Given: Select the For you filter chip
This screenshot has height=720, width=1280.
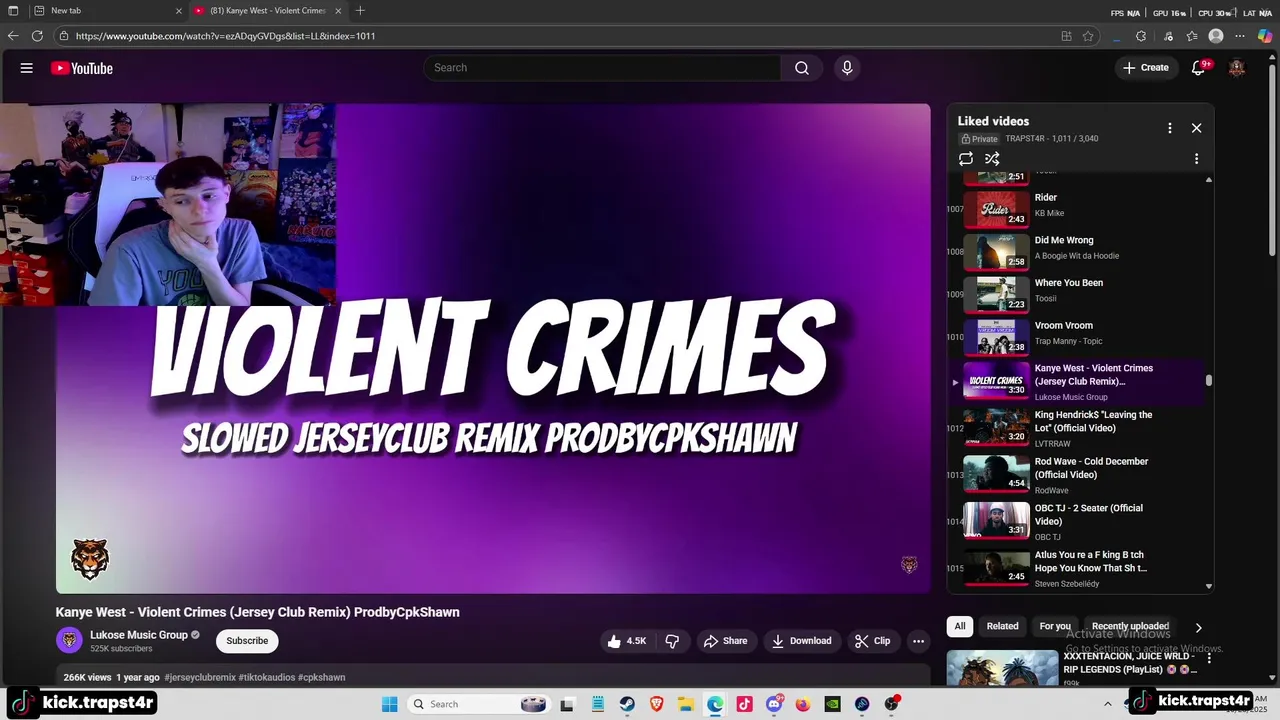Looking at the screenshot, I should [x=1055, y=626].
